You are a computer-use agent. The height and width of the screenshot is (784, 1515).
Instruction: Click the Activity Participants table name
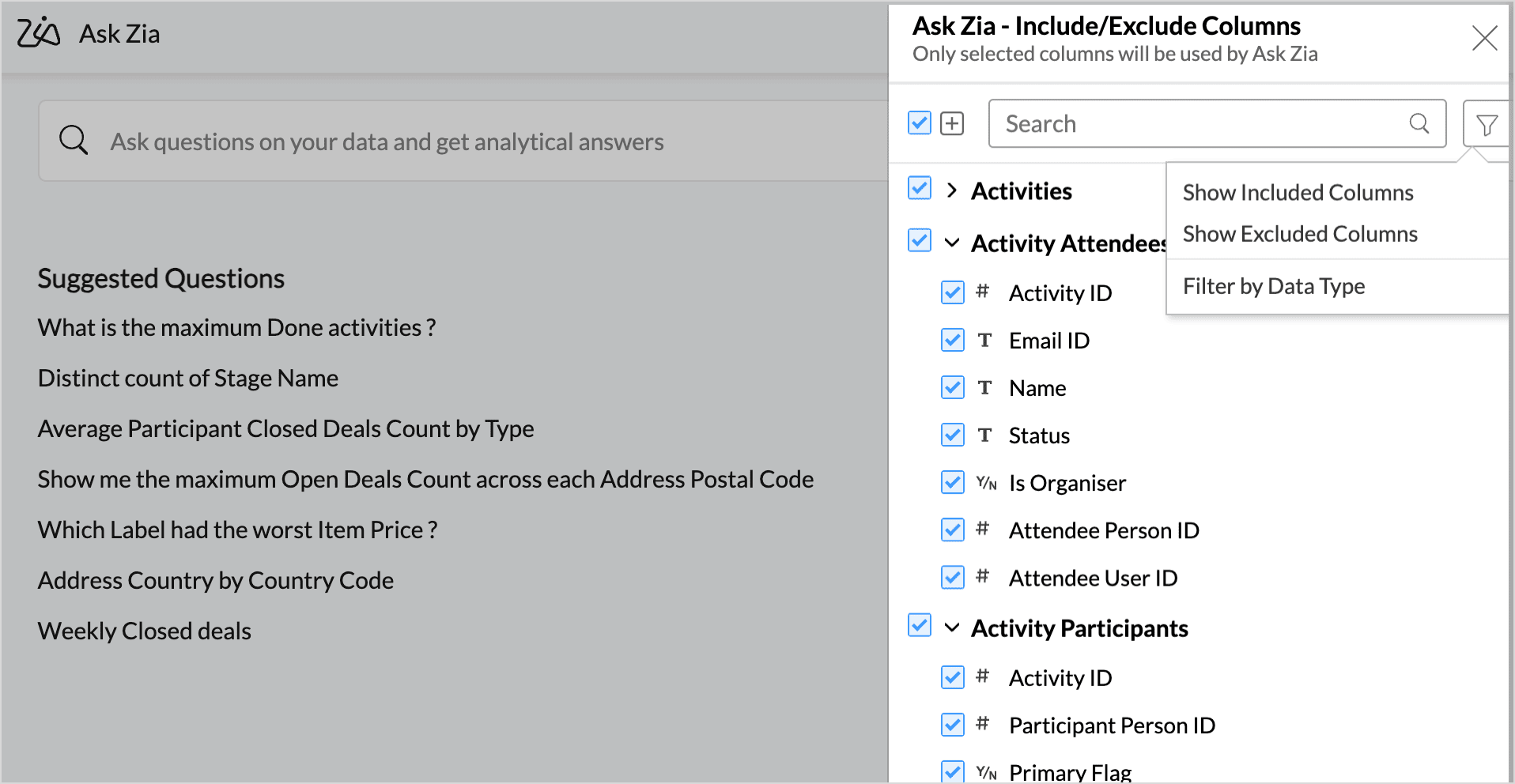(1079, 628)
